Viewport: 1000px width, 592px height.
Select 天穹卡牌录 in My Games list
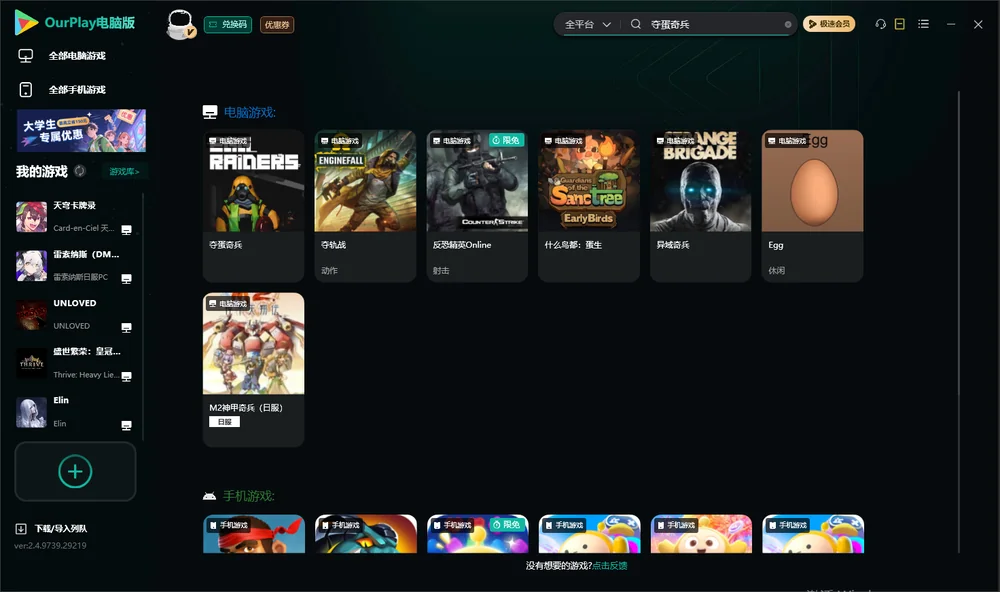click(x=75, y=217)
